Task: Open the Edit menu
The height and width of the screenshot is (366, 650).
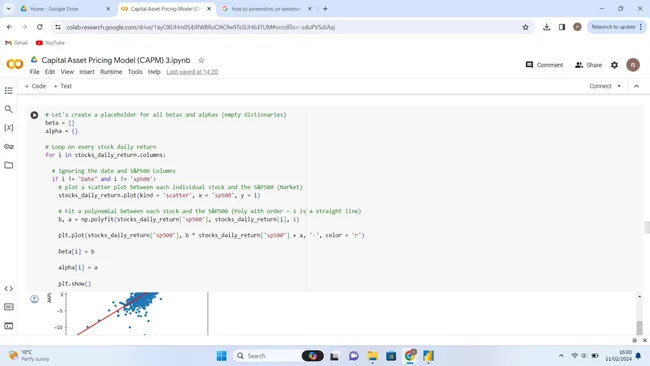Action: (x=50, y=72)
